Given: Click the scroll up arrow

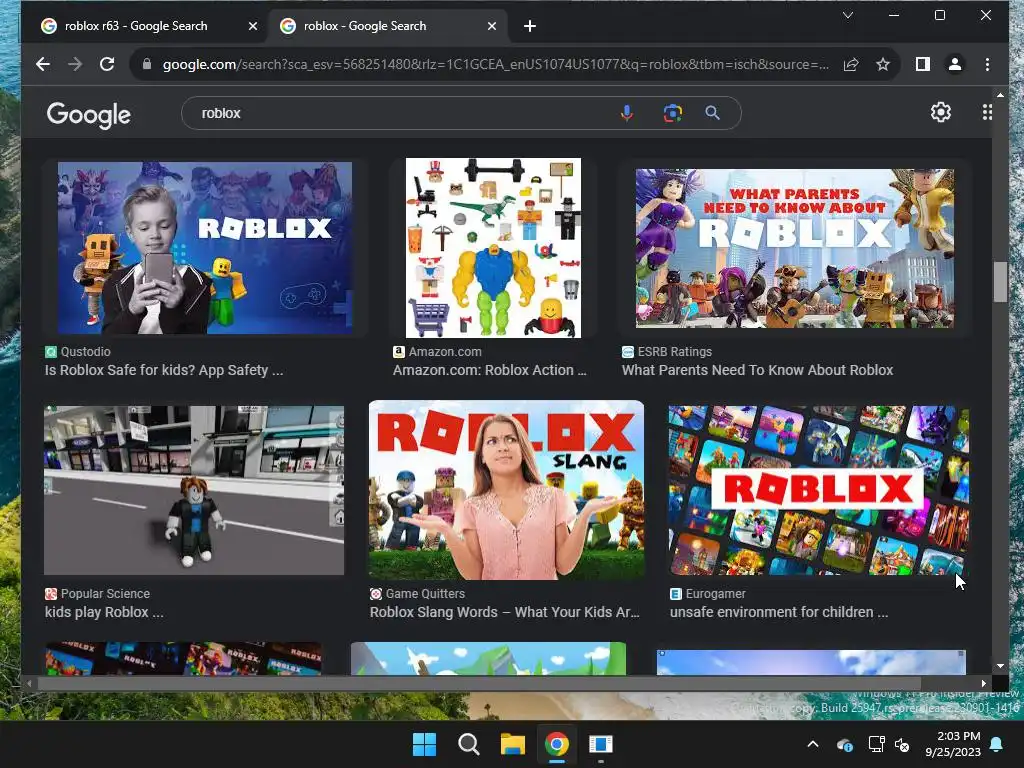Looking at the screenshot, I should pyautogui.click(x=1000, y=95).
